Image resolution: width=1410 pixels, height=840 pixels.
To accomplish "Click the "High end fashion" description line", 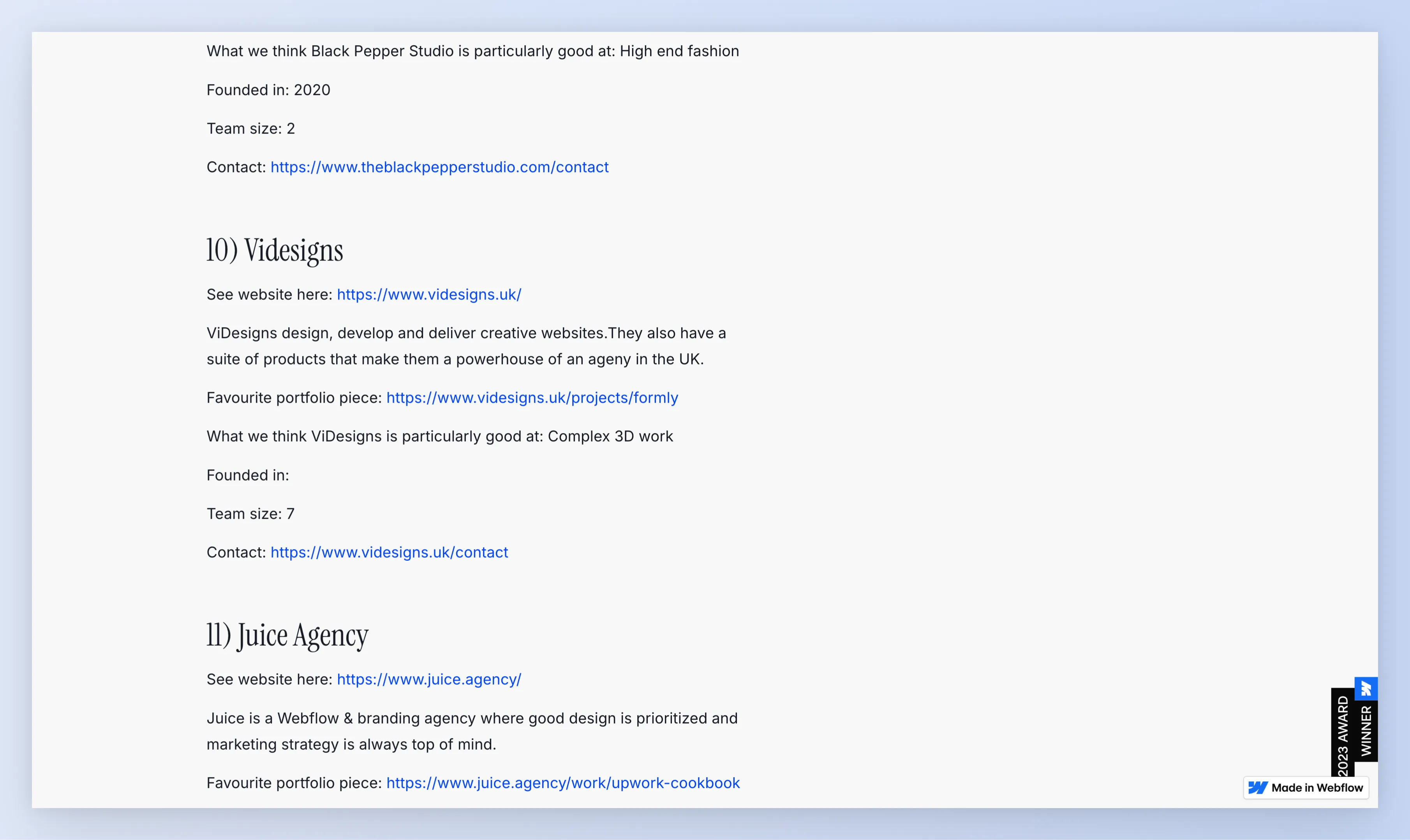I will [472, 51].
